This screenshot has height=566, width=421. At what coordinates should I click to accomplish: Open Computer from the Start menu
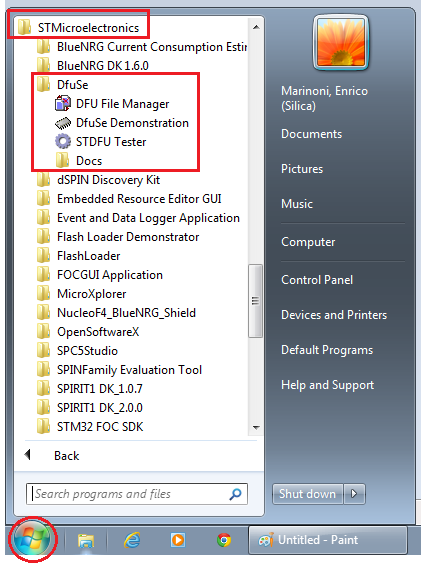point(308,242)
